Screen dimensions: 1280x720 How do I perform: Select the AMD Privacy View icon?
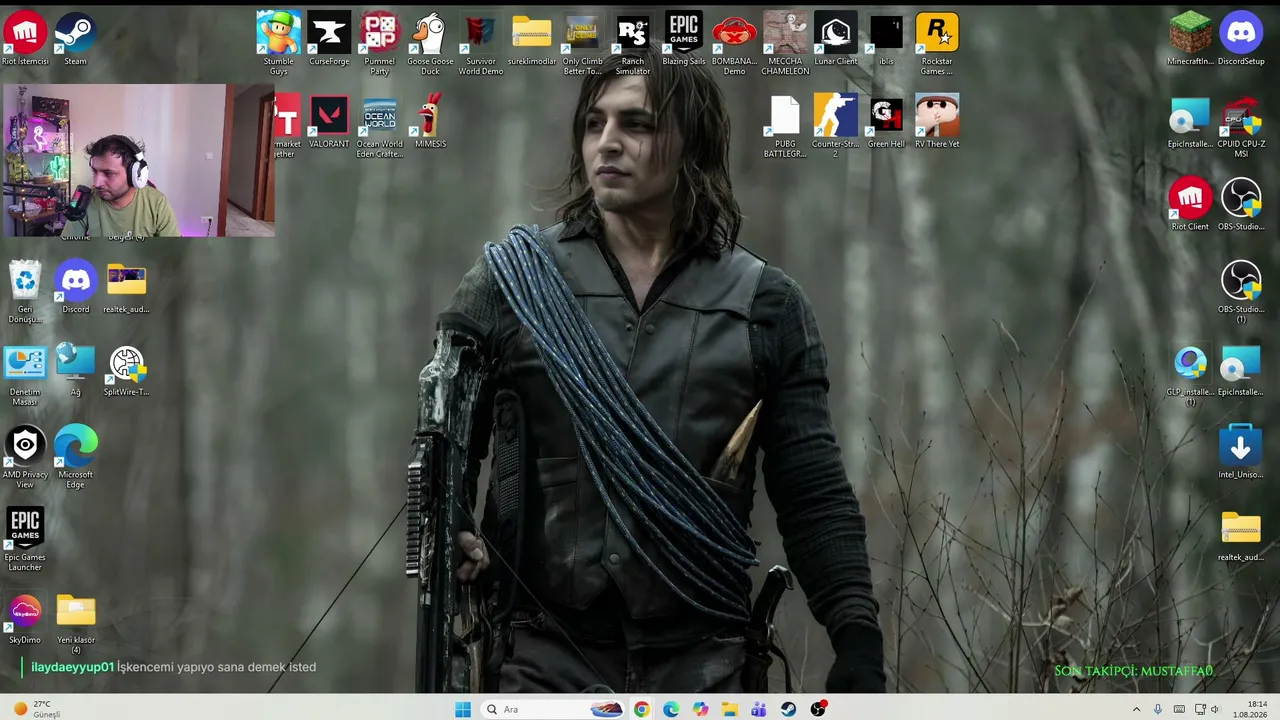pos(25,457)
